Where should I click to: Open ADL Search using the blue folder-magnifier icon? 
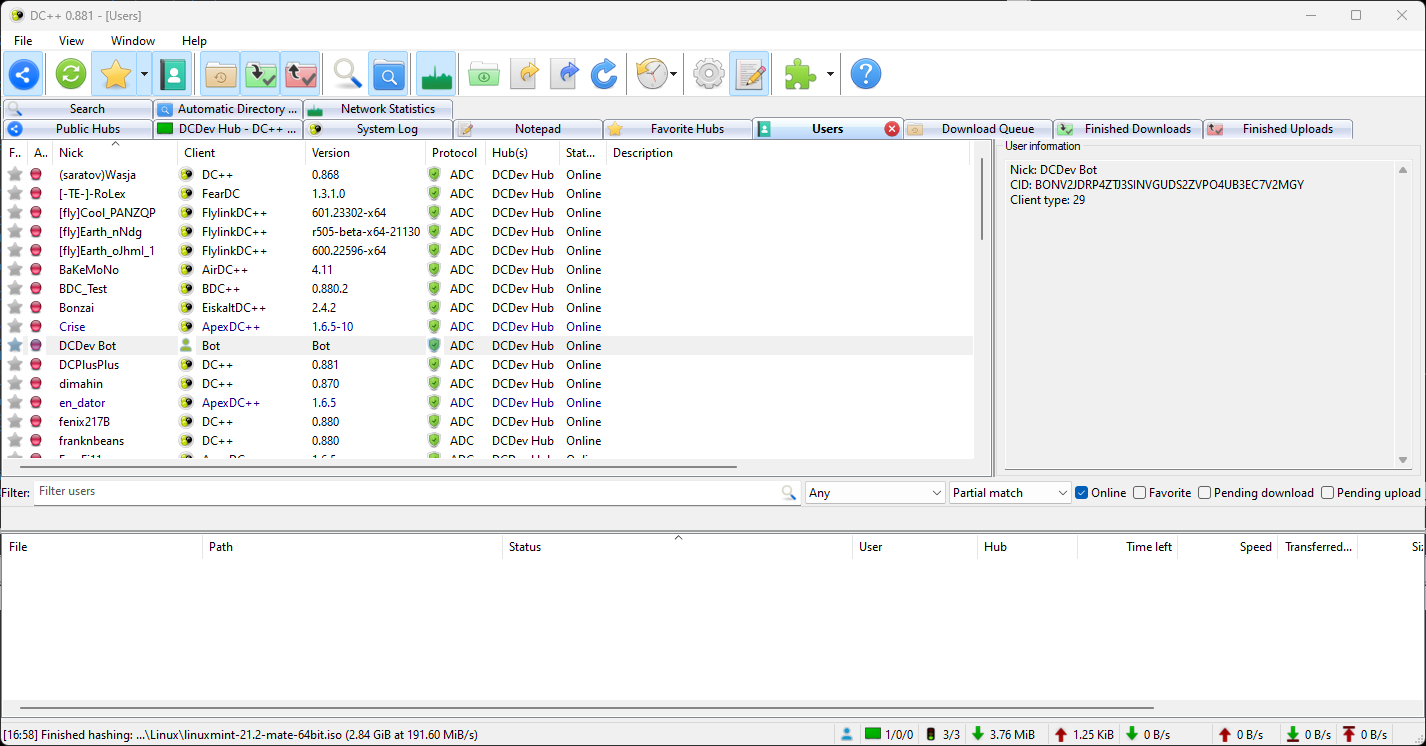tap(388, 74)
